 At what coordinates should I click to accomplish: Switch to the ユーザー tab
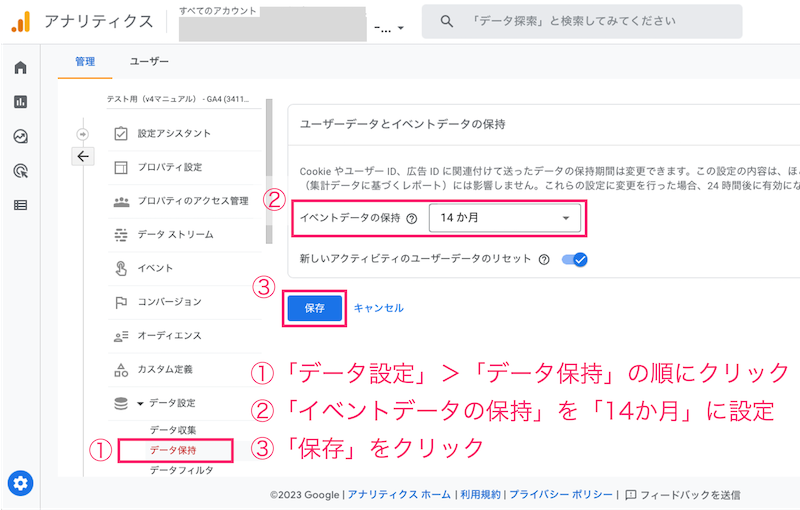(149, 62)
